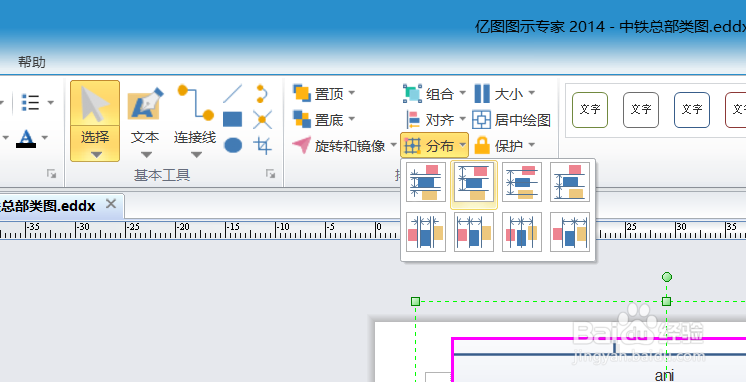Distribute shapes with equal vertical spacing
The image size is (746, 382).
coord(426,182)
